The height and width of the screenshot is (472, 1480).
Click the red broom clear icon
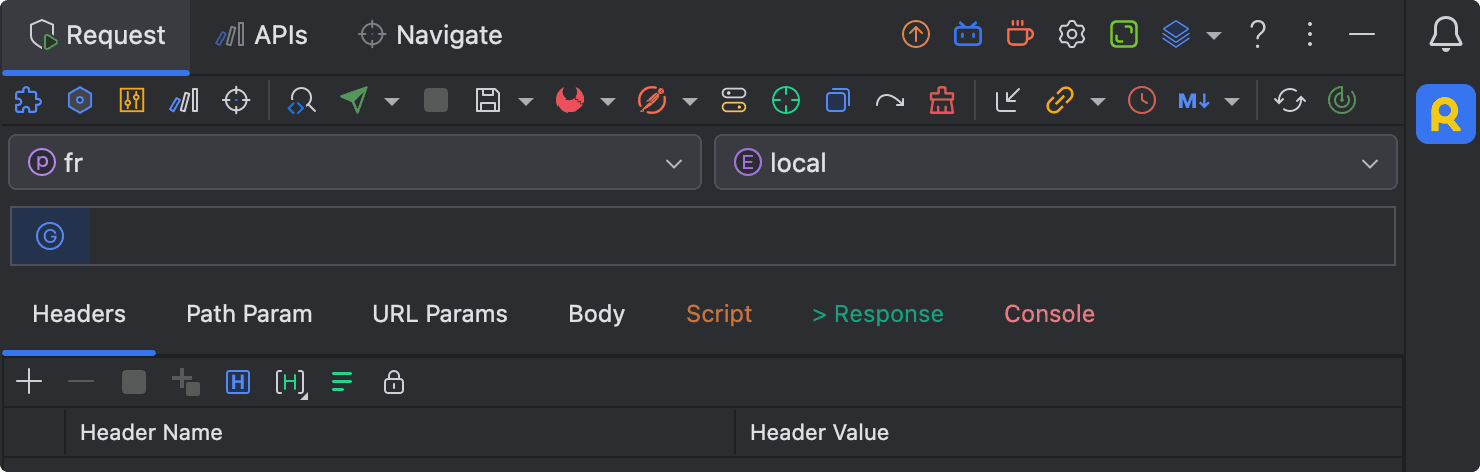(x=941, y=100)
